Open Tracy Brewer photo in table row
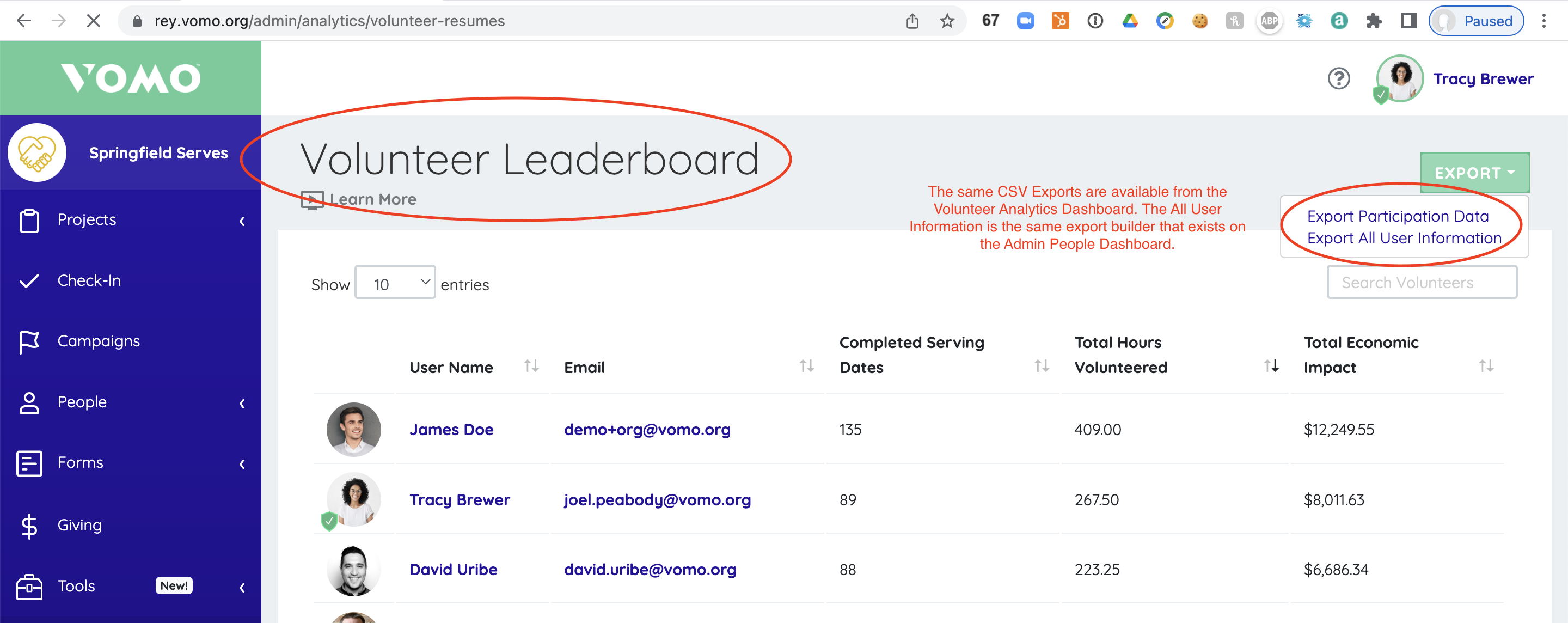This screenshot has height=623, width=1568. coord(354,499)
